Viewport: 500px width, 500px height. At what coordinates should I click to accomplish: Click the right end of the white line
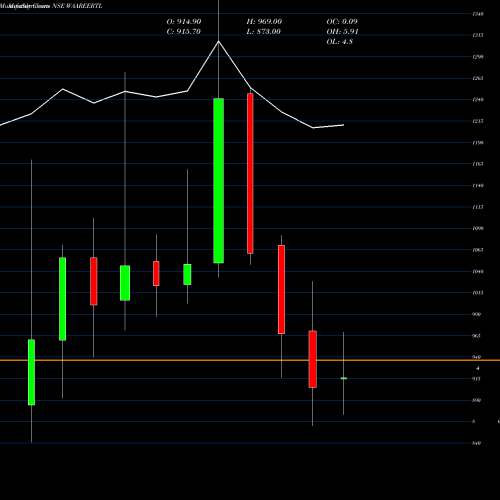pos(344,125)
